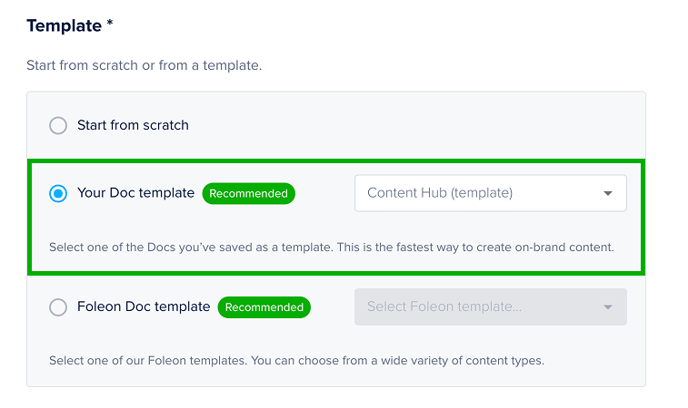Click the "Template" section heading

pos(63,23)
